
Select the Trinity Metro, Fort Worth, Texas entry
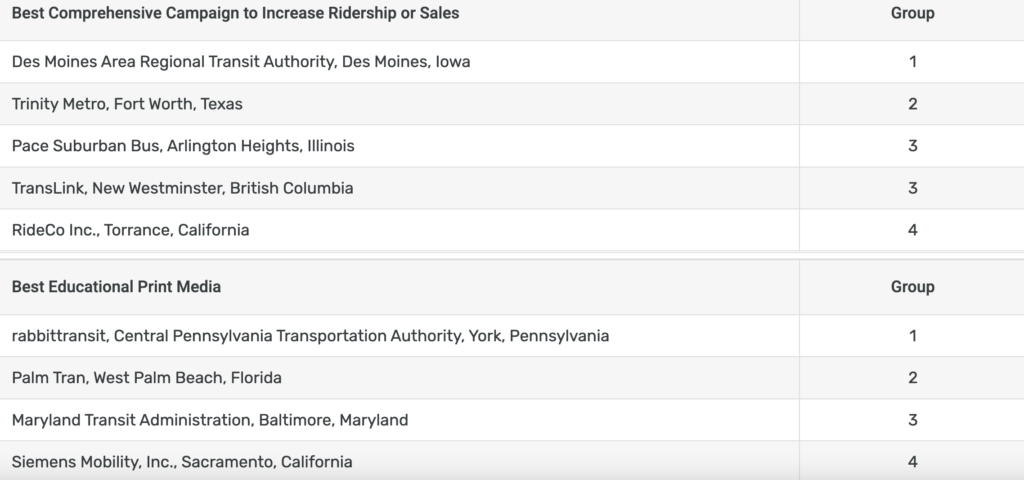[127, 104]
